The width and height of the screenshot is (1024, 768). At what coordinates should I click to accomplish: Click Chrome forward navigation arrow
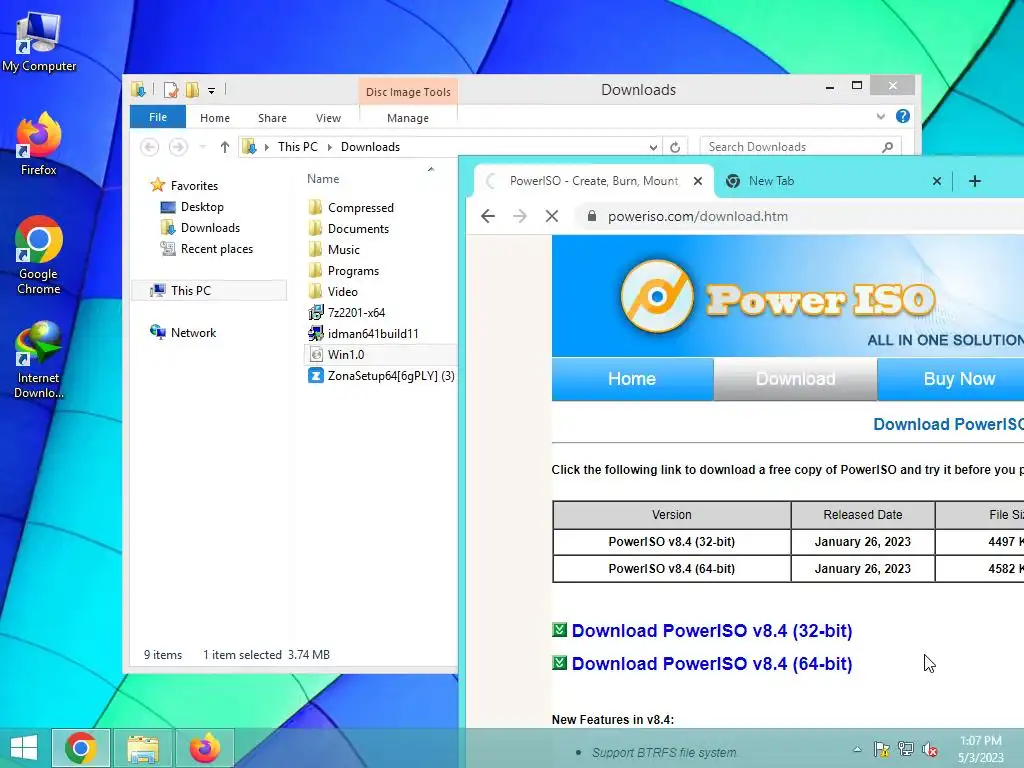point(520,216)
